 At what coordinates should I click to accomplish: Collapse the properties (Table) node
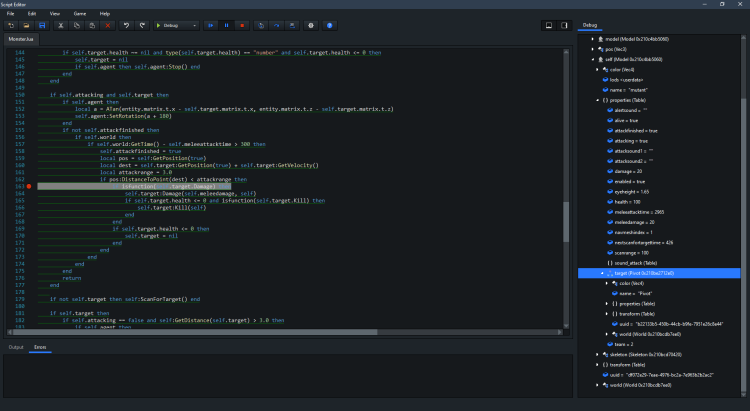pyautogui.click(x=598, y=101)
